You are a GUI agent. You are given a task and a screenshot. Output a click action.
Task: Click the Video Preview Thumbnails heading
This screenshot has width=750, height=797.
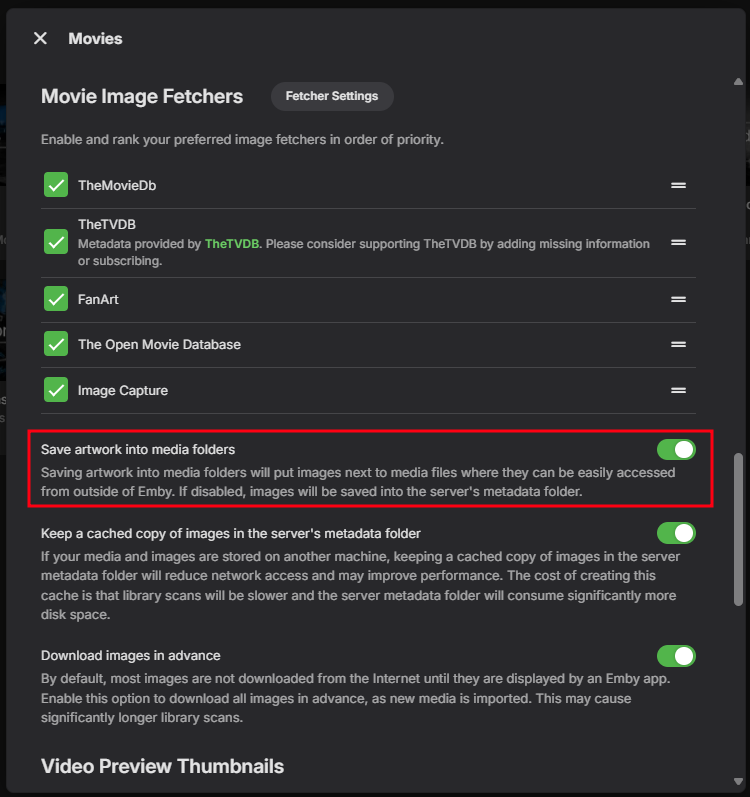[x=162, y=766]
